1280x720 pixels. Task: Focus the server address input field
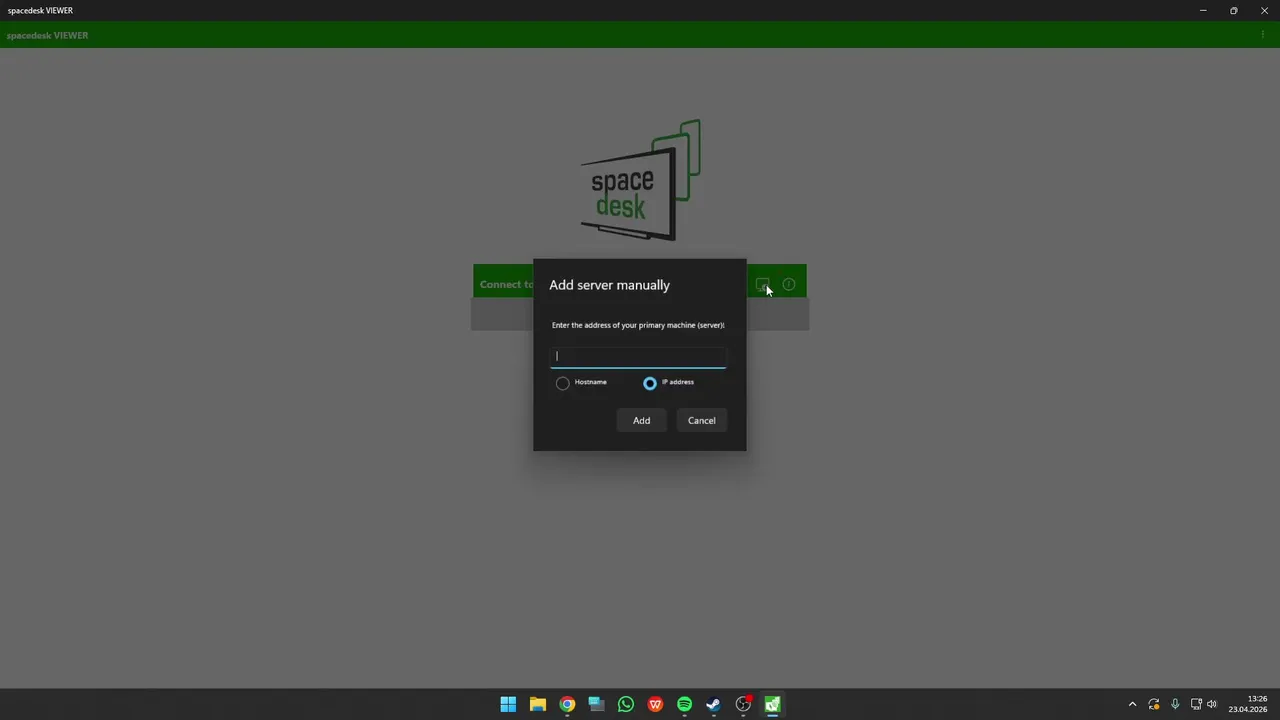click(638, 357)
